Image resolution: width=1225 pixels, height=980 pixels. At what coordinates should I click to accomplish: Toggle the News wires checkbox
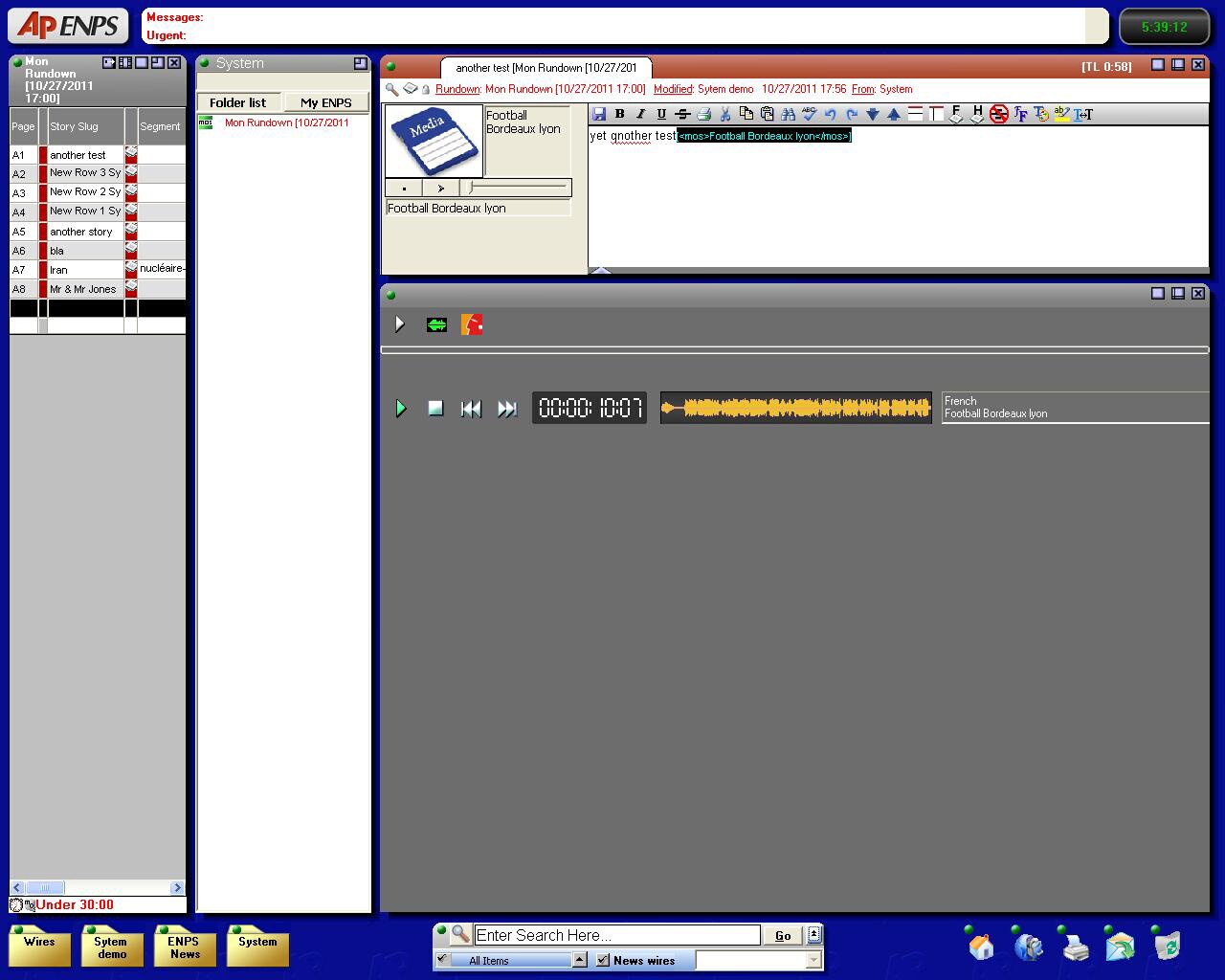603,960
